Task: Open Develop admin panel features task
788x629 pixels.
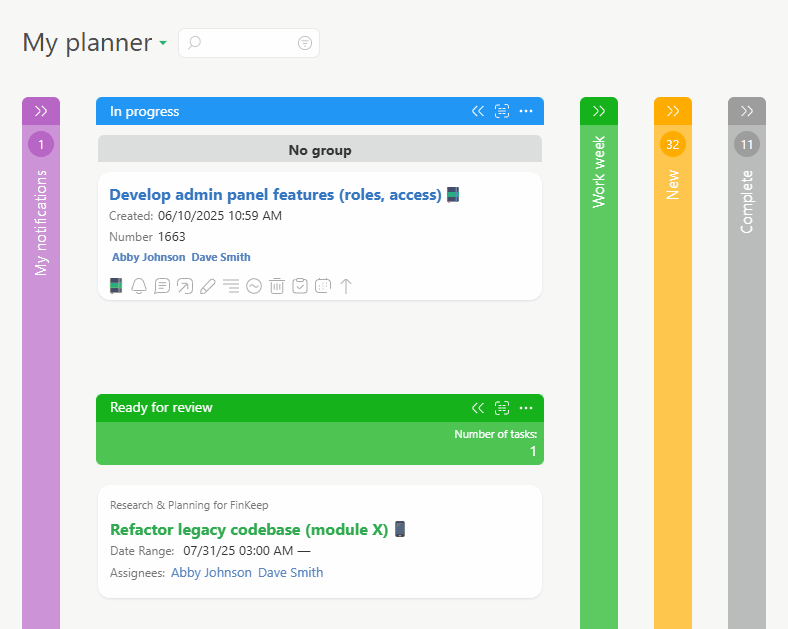Action: point(275,195)
